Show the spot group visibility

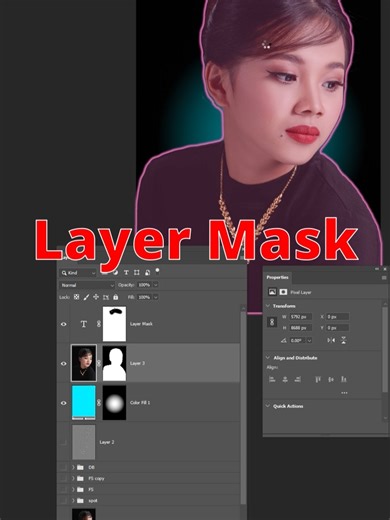pos(64,500)
